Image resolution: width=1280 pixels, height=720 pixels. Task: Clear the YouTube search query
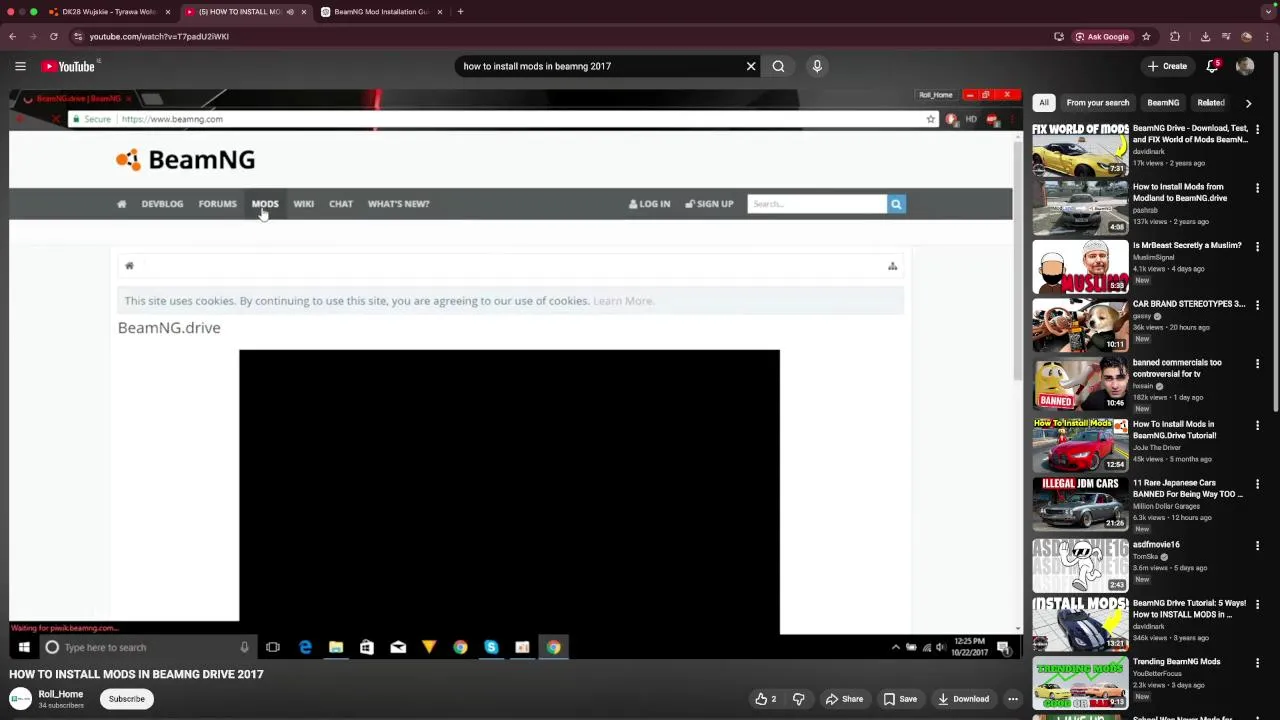pyautogui.click(x=751, y=66)
